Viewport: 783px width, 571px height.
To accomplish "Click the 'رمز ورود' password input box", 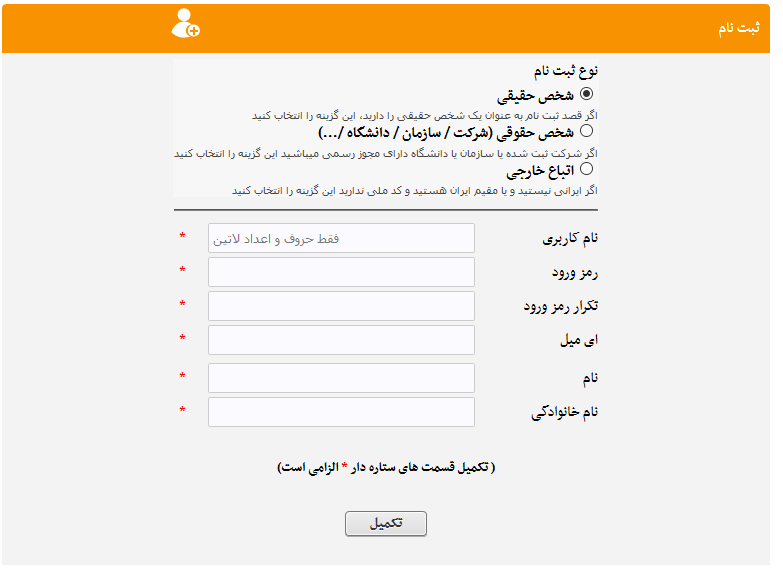I will coord(341,272).
